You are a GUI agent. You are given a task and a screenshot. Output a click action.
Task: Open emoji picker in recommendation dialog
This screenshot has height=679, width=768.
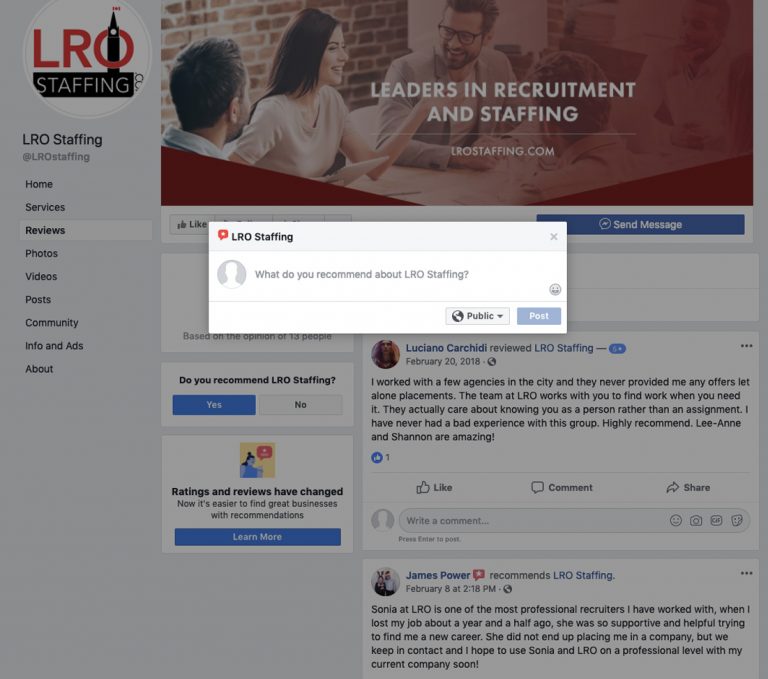[x=554, y=290]
